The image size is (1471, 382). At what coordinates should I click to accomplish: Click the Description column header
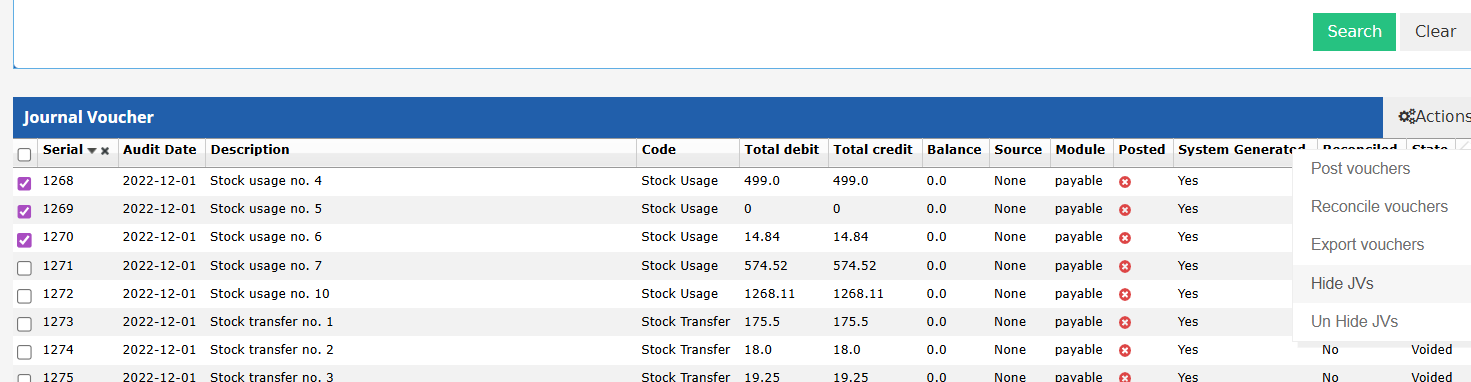tap(250, 150)
